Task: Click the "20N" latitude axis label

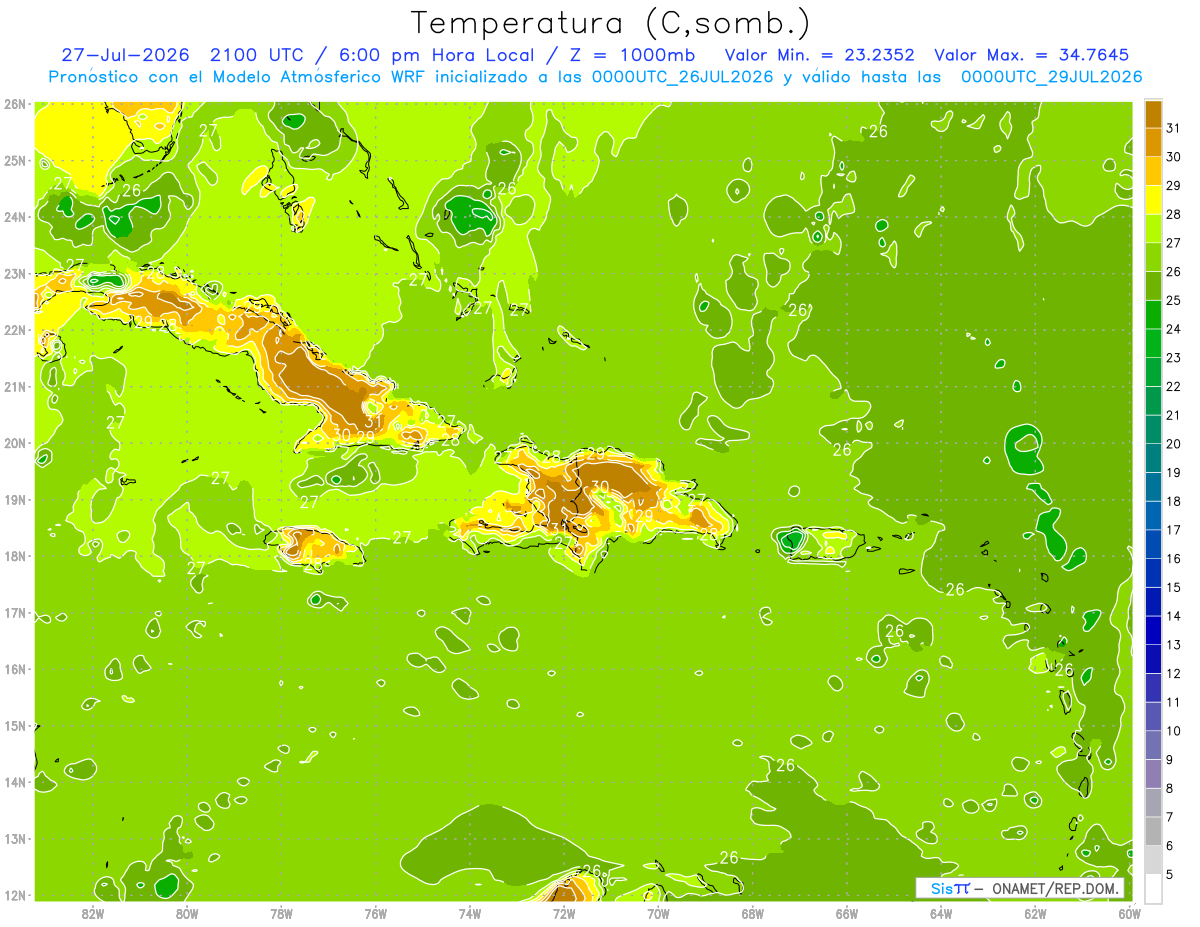Action: tap(15, 443)
